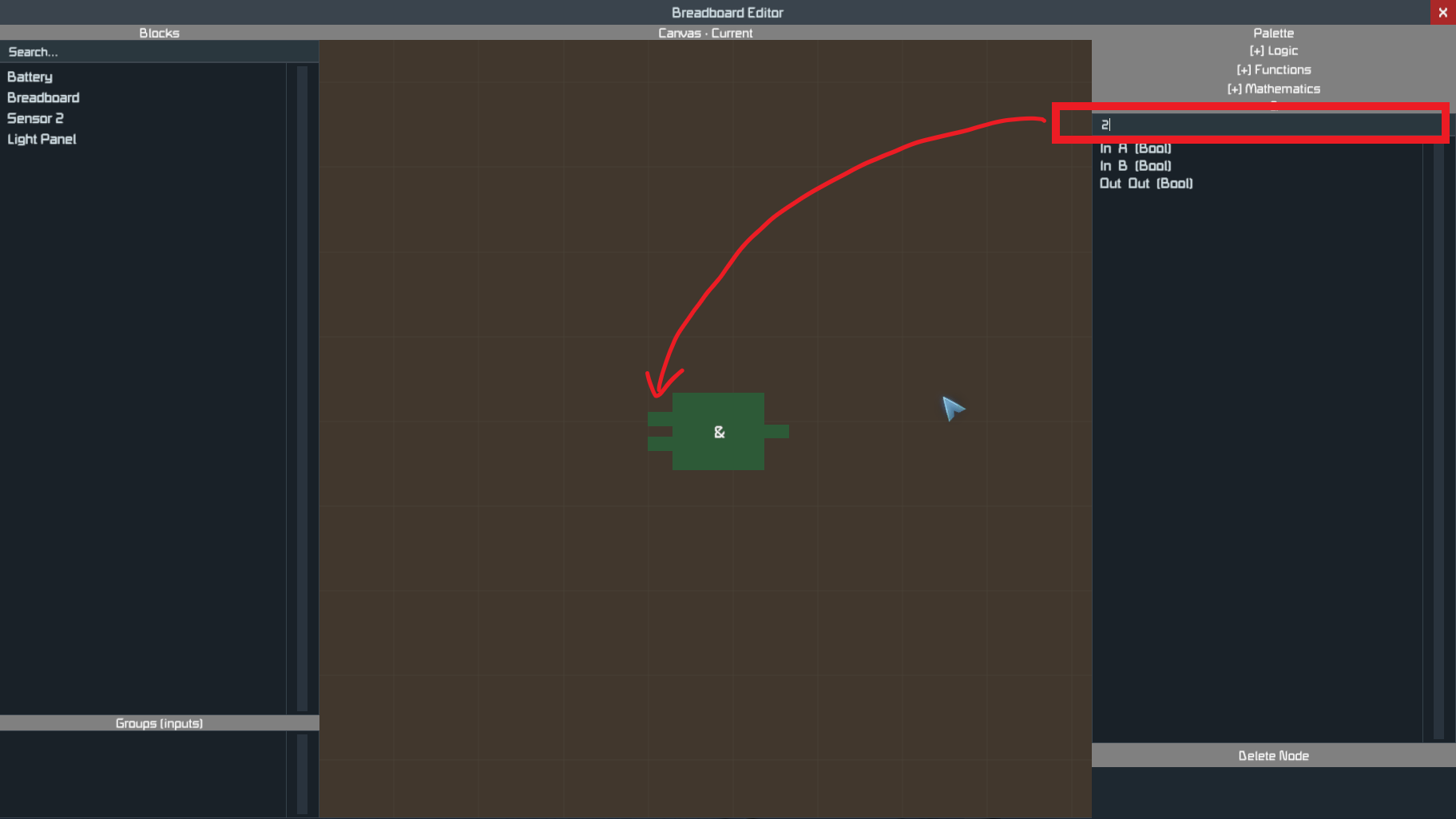Click the Delete Node button

[x=1273, y=755]
